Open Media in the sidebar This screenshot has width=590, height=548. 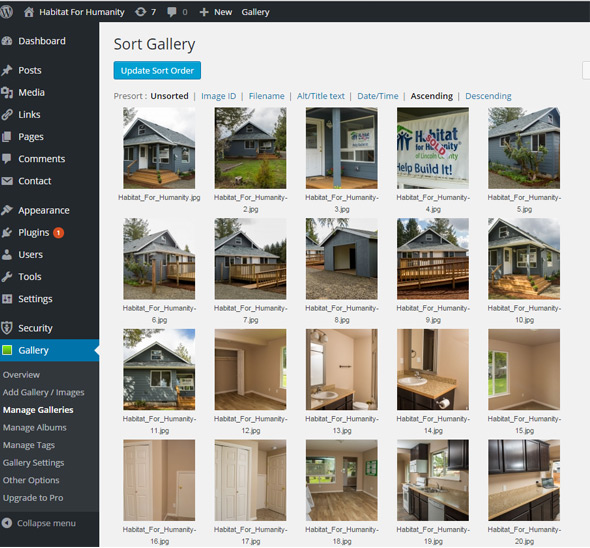31,93
